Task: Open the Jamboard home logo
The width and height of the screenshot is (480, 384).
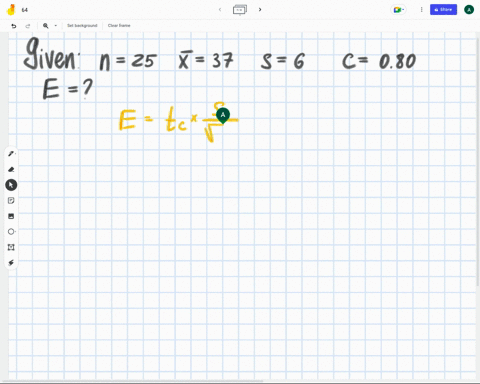Action: (x=11, y=10)
